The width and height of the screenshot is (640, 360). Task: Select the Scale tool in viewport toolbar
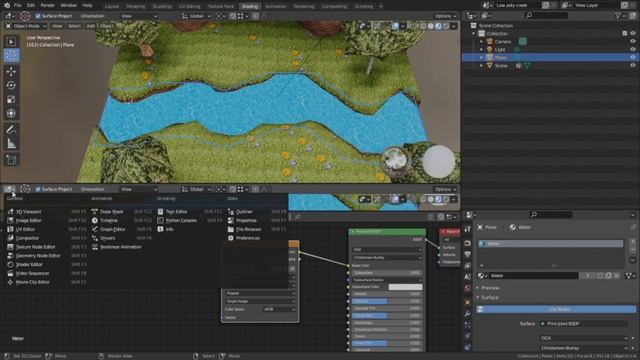tap(11, 99)
